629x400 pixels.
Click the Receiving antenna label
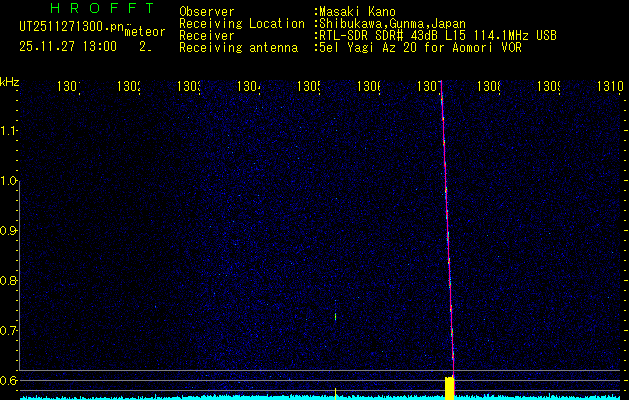pyautogui.click(x=237, y=47)
